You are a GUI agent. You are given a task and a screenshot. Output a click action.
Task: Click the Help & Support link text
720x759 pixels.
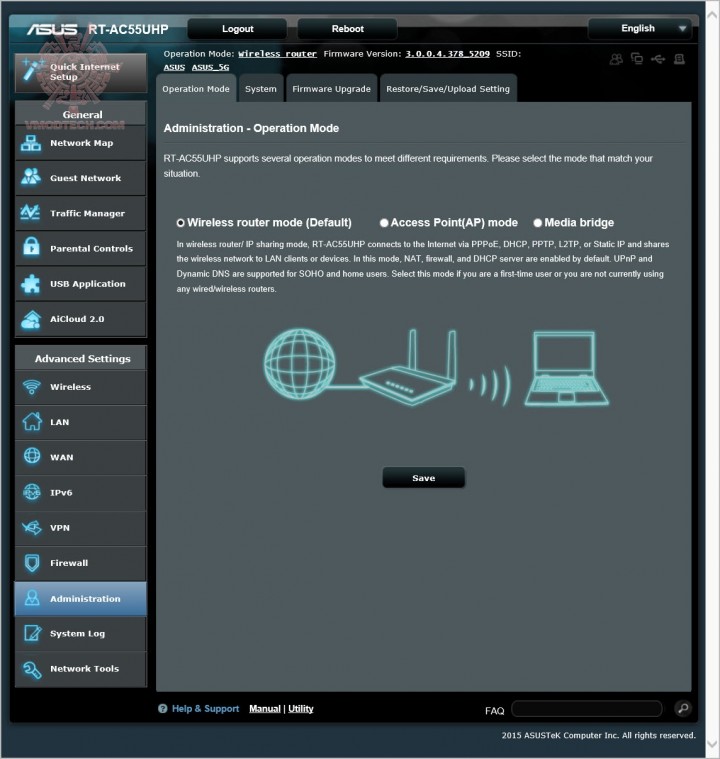[x=205, y=709]
